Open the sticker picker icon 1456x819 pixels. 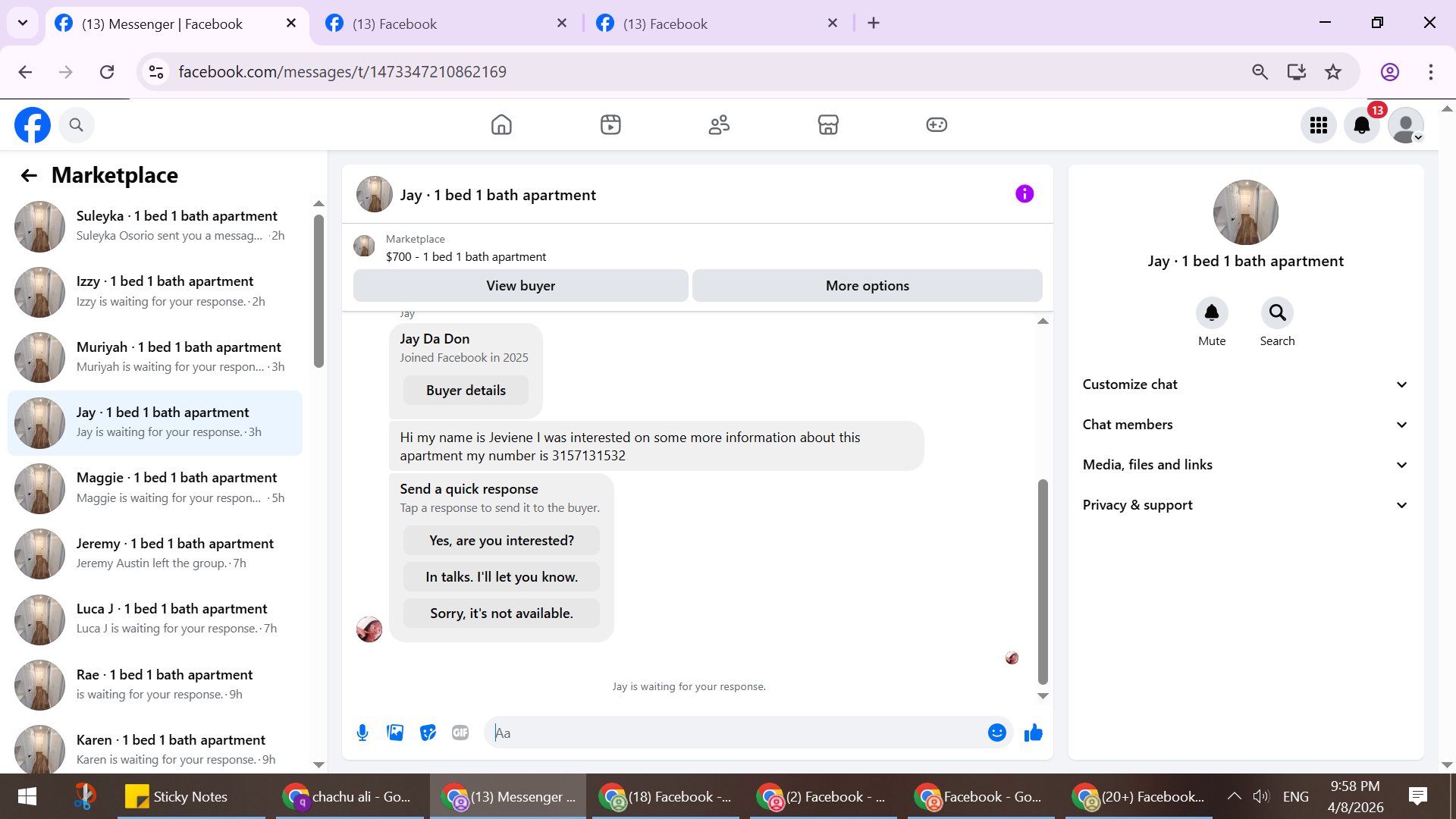[x=428, y=733]
